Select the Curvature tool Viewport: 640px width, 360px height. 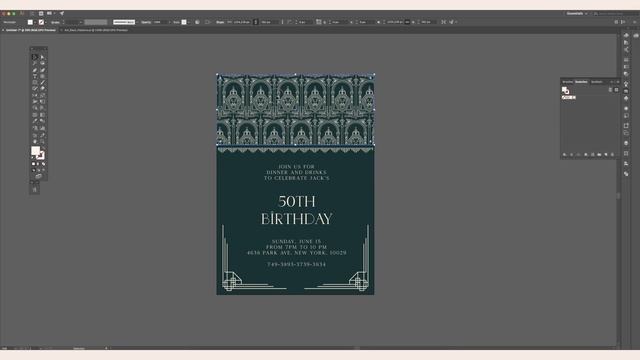pyautogui.click(x=42, y=70)
